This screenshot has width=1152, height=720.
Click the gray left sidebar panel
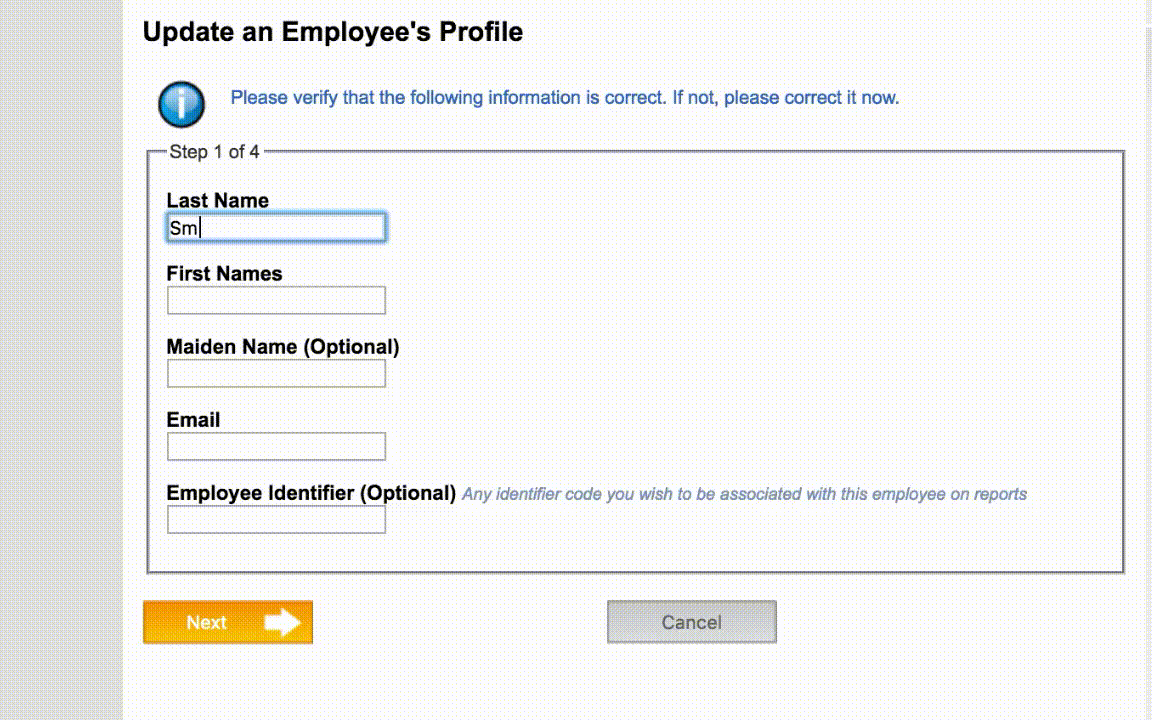coord(61,360)
